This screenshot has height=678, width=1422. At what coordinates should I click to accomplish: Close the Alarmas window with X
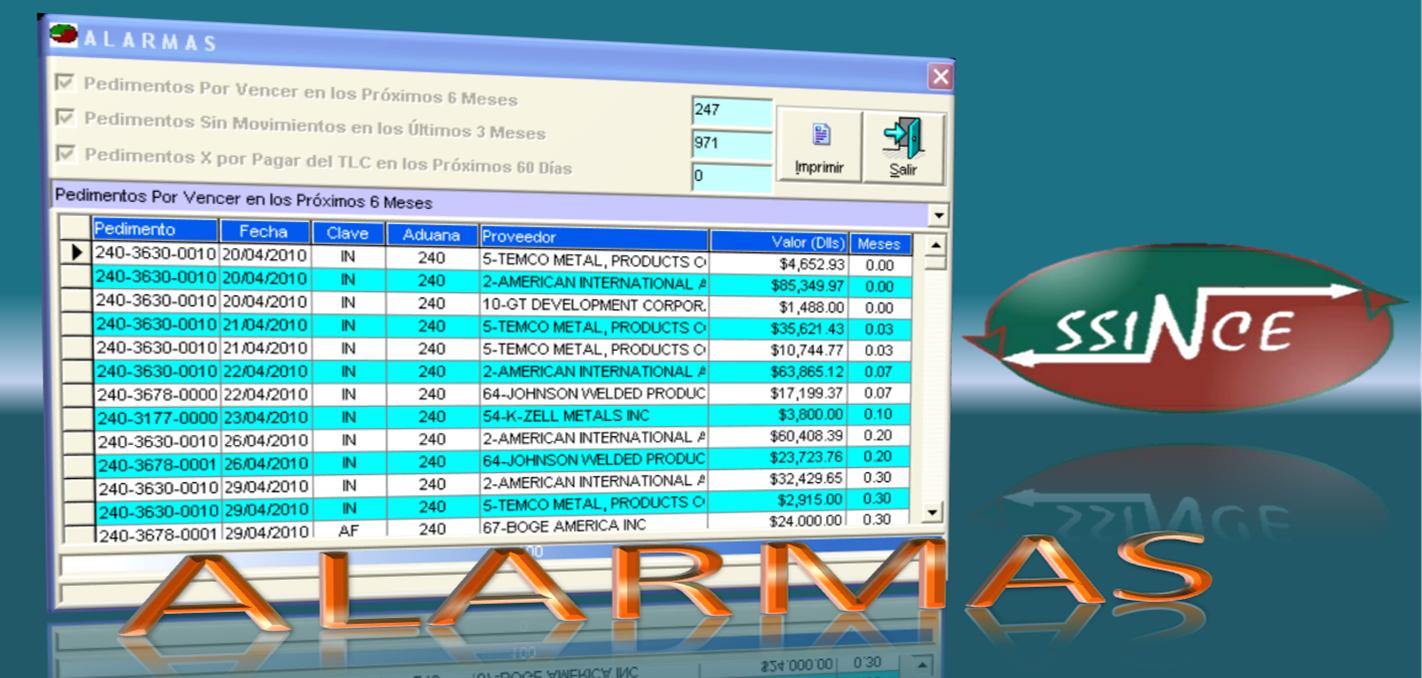(940, 77)
